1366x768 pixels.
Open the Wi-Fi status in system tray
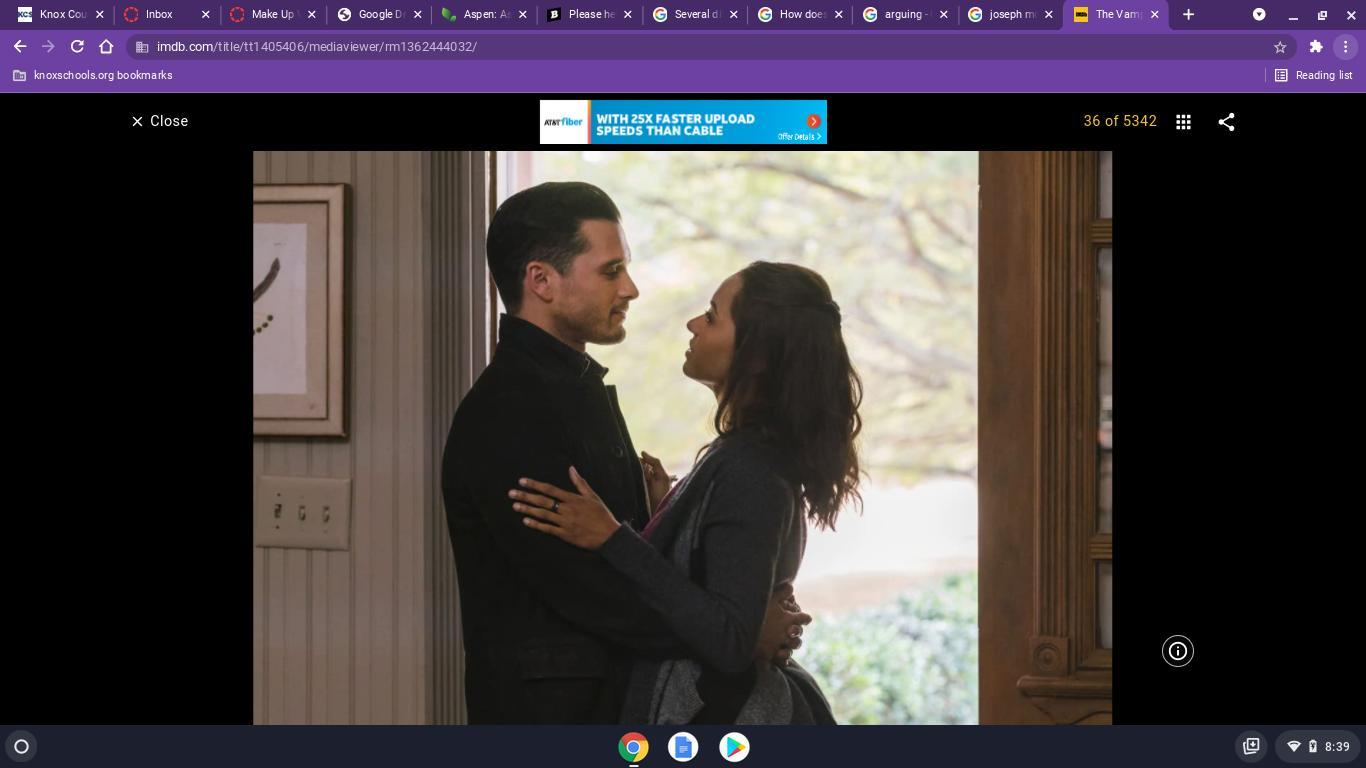[1293, 747]
